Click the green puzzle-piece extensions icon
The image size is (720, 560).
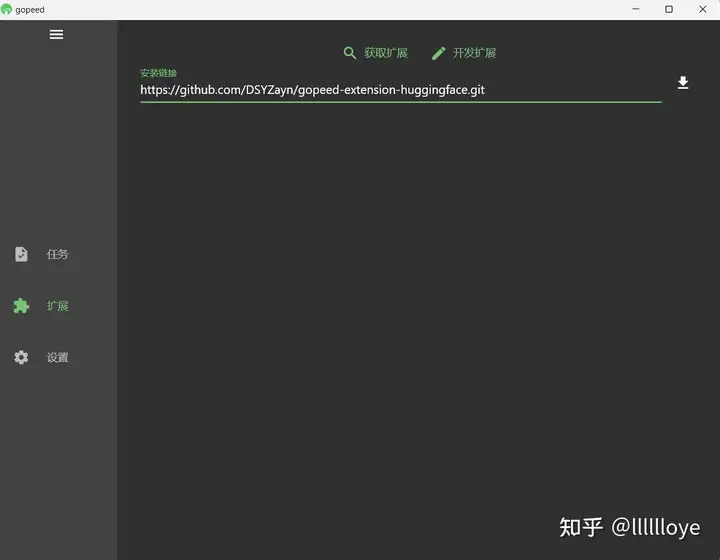pos(21,306)
